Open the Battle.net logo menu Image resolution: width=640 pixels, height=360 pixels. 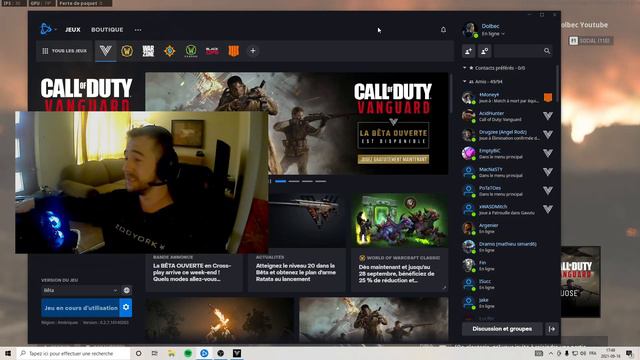[x=46, y=29]
